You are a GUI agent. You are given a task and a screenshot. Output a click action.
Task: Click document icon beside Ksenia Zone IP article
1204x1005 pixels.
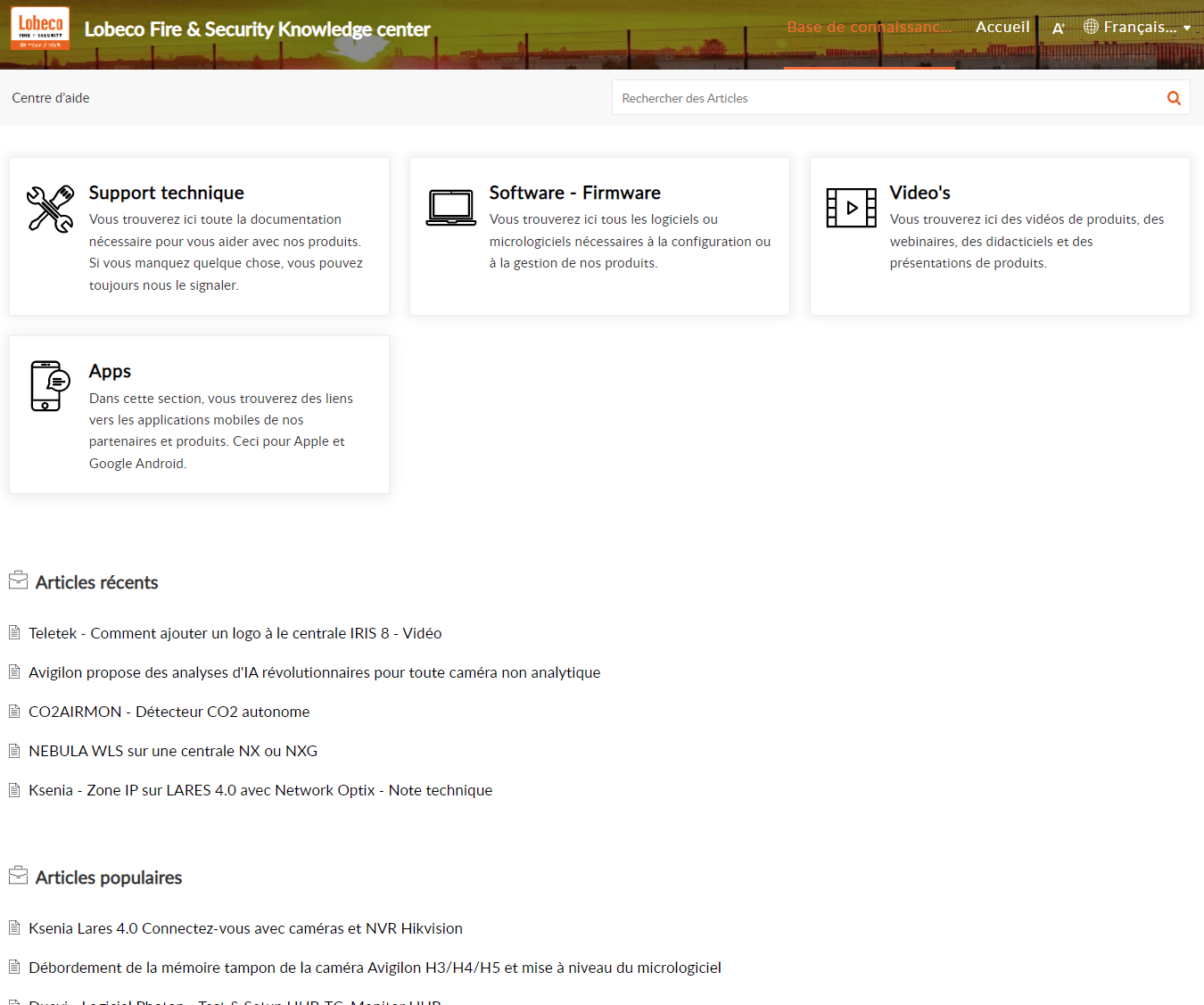coord(14,789)
